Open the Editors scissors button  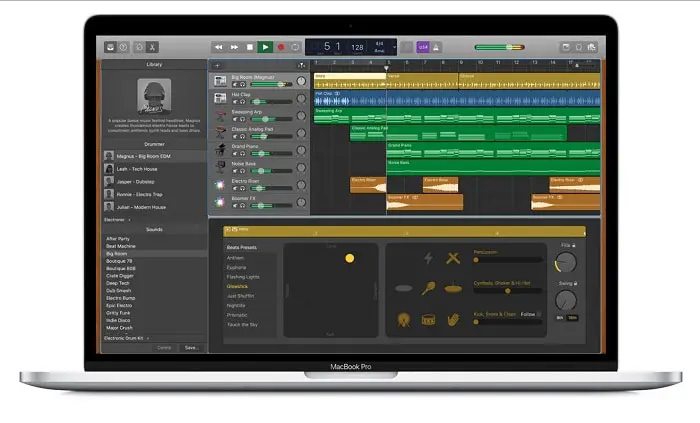(x=152, y=47)
